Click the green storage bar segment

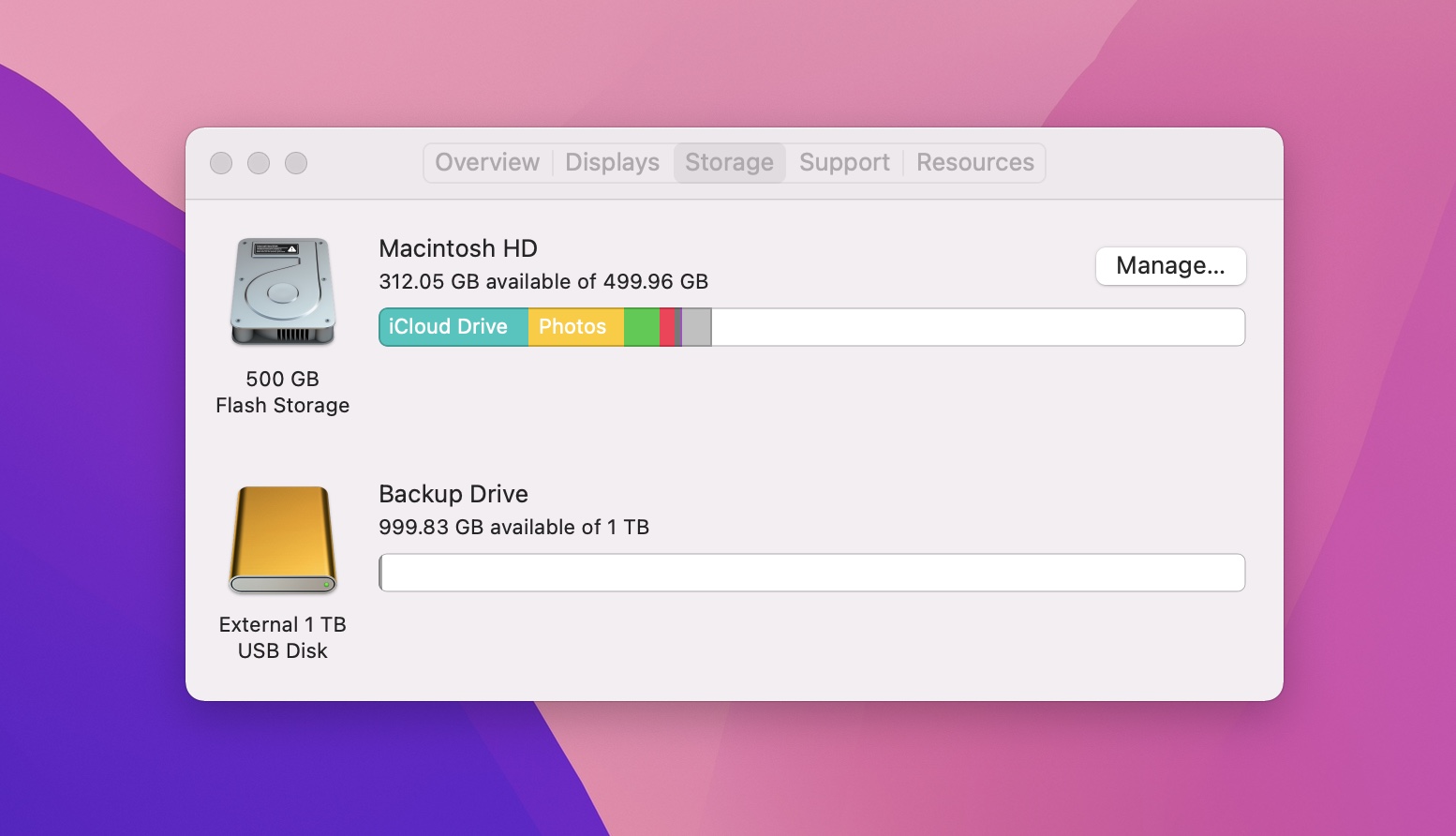click(x=642, y=327)
